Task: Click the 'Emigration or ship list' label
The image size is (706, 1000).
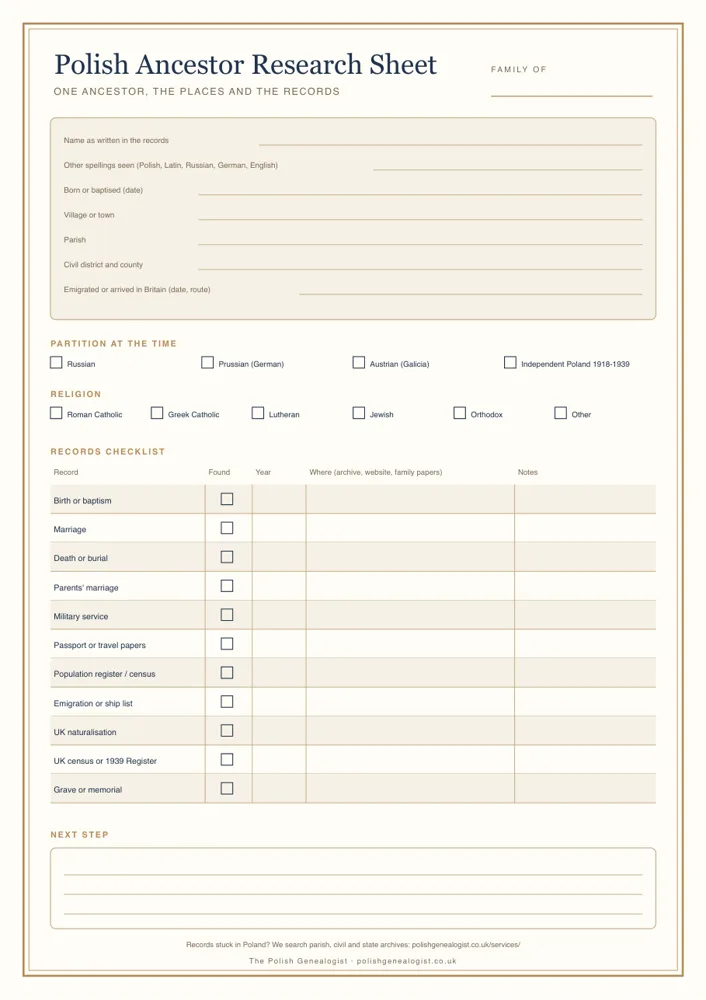Action: pos(93,703)
